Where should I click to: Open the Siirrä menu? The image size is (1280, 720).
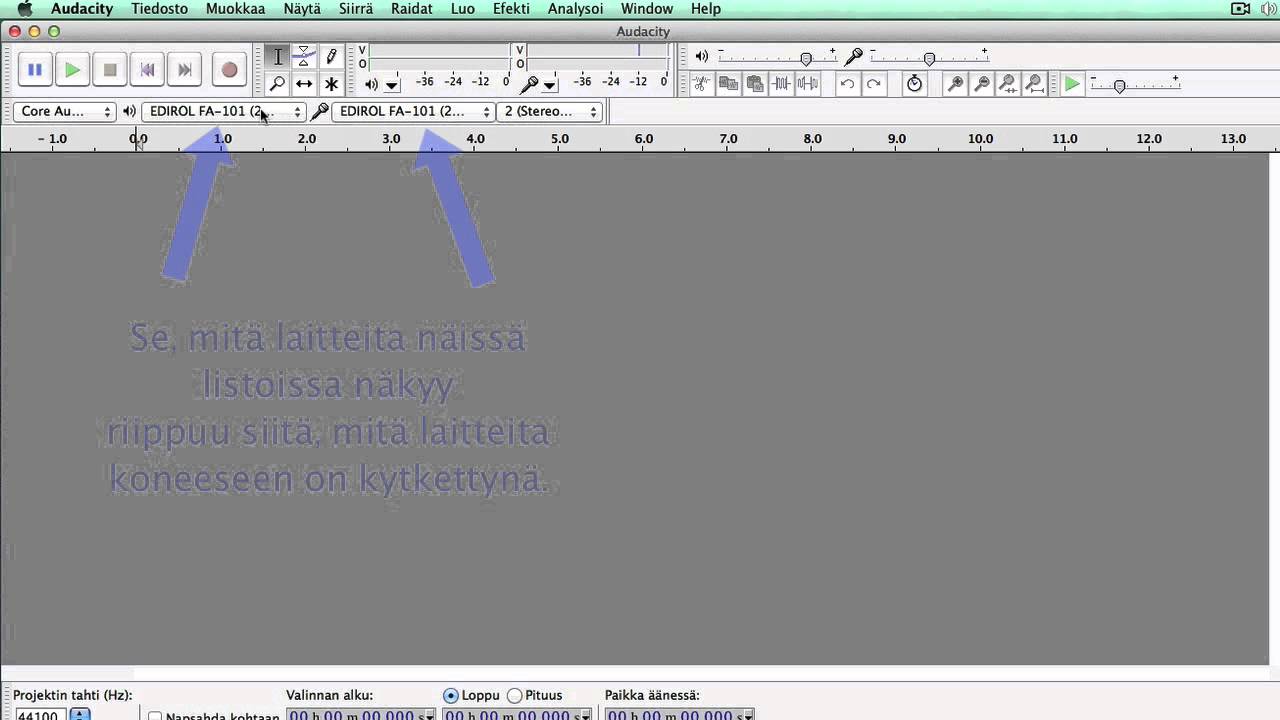coord(355,9)
